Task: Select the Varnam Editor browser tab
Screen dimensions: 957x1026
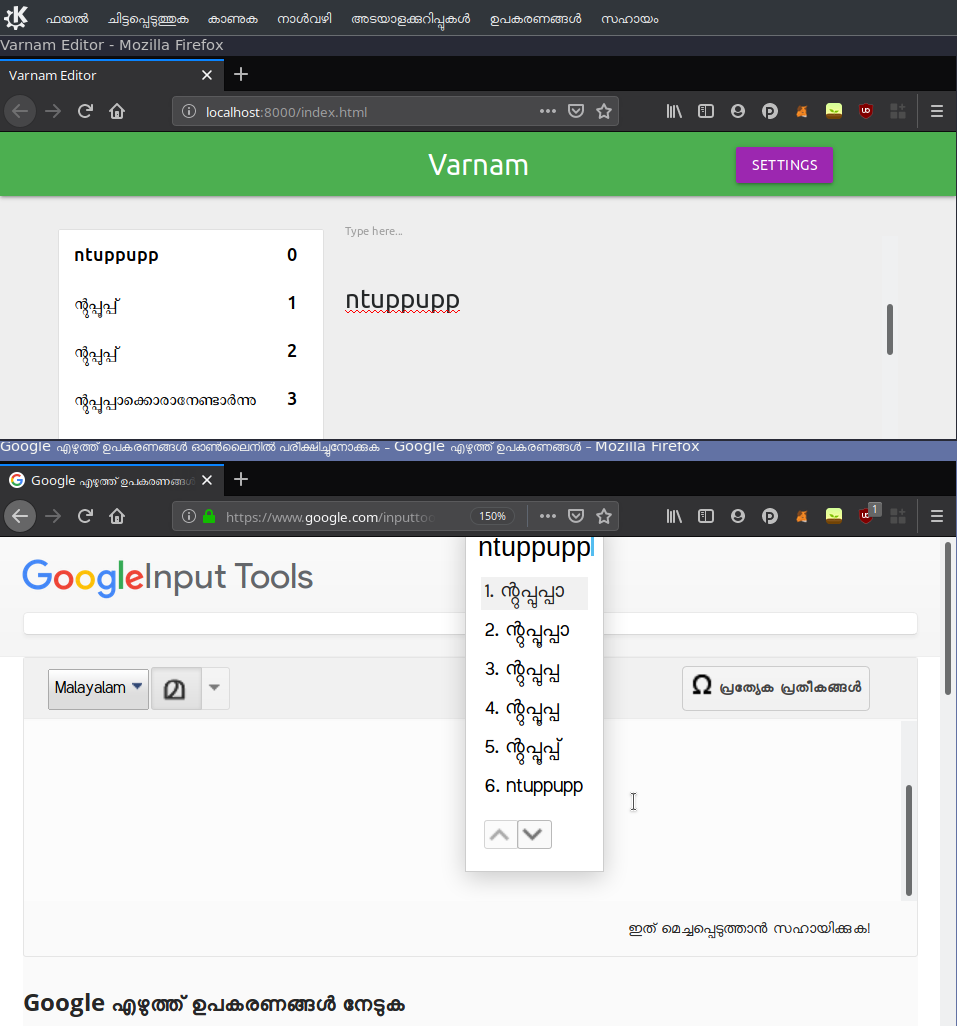Action: point(112,75)
